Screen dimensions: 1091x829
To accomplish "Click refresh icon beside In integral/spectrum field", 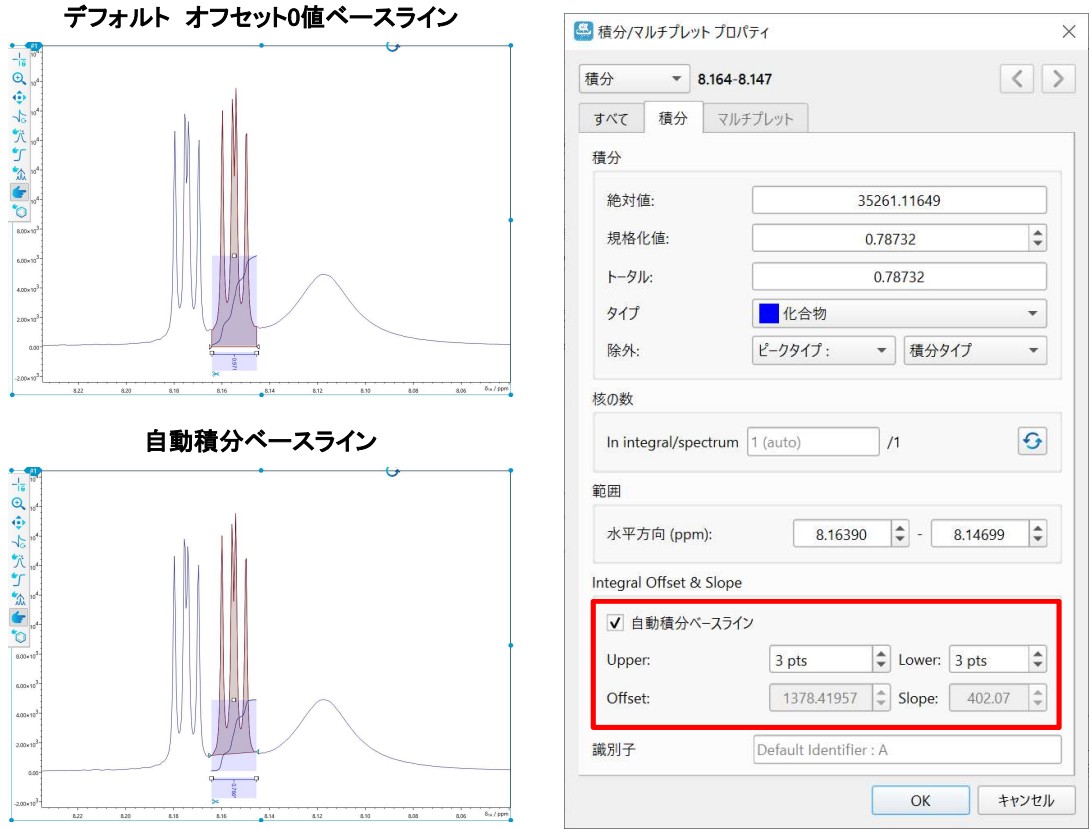I will point(1032,441).
